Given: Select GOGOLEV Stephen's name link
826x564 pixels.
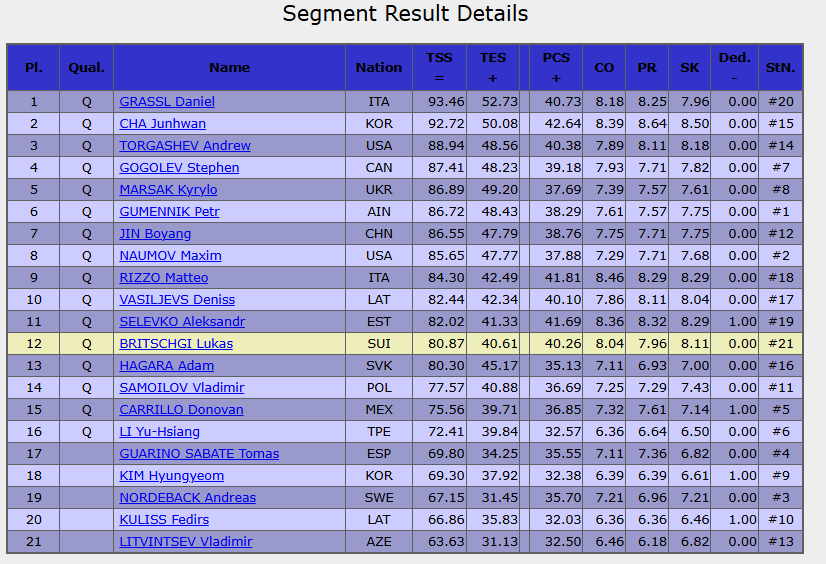Looking at the screenshot, I should 179,168.
